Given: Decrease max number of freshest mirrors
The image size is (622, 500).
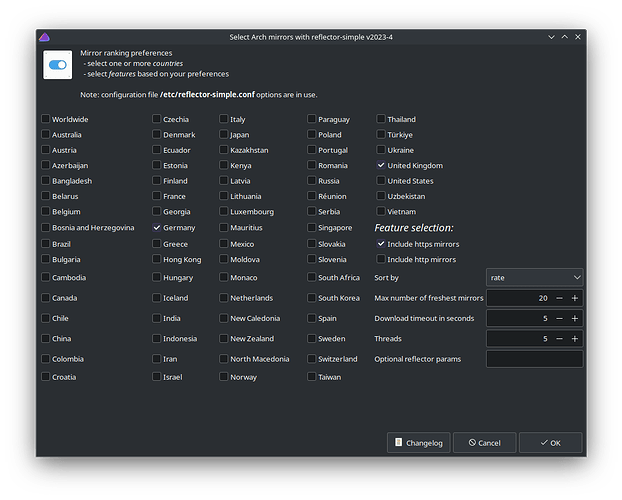Looking at the screenshot, I should (x=559, y=298).
